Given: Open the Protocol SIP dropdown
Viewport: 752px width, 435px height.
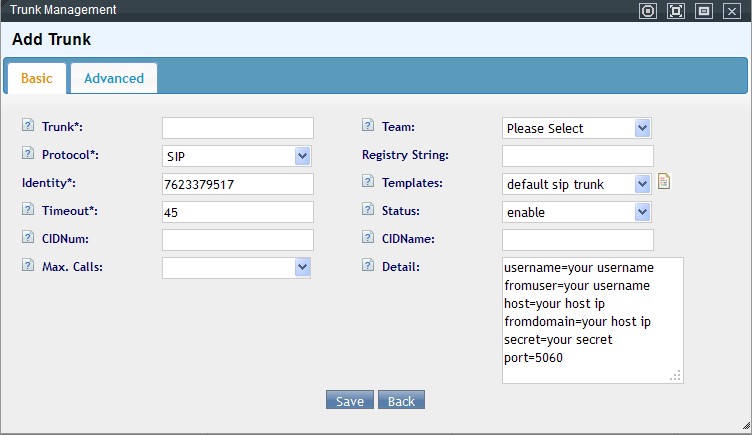Looking at the screenshot, I should point(237,156).
